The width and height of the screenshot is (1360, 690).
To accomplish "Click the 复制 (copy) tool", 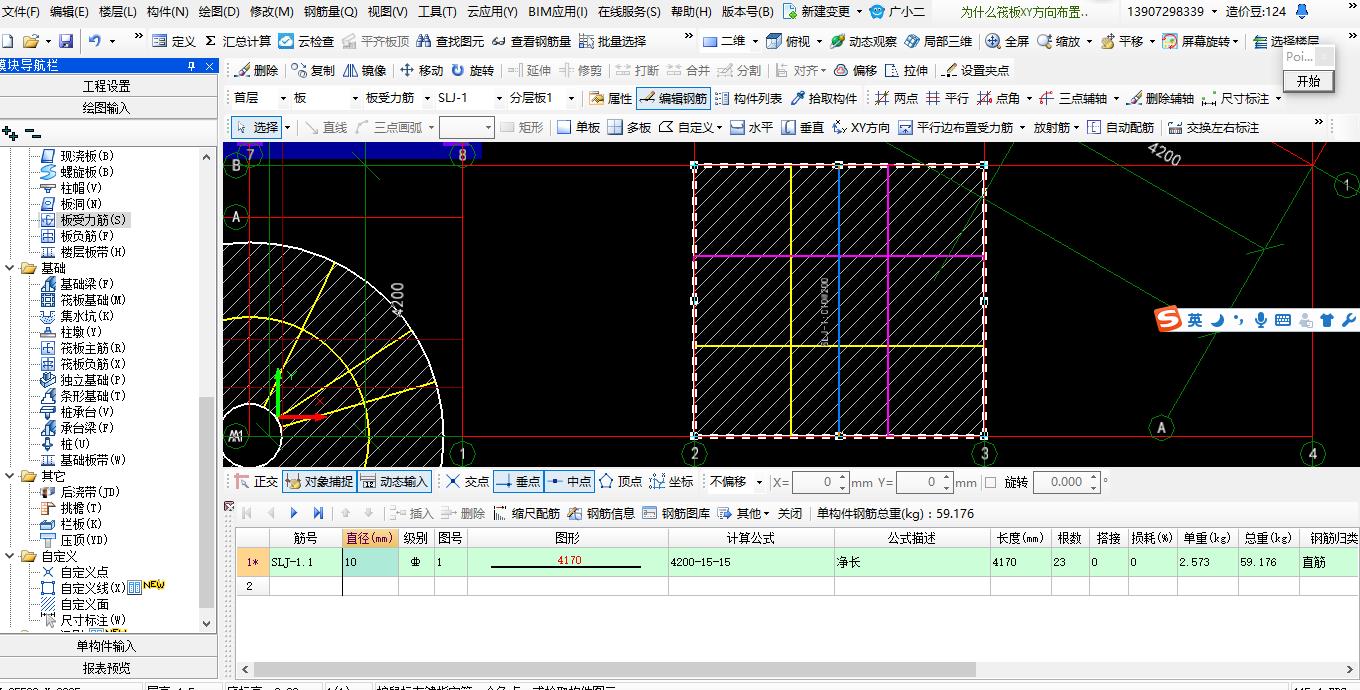I will click(312, 71).
